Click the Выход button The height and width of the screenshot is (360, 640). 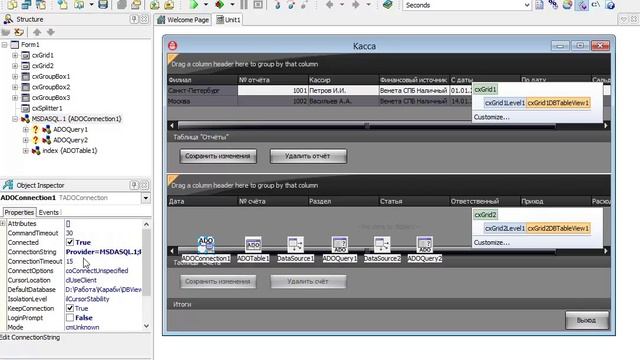pos(587,320)
